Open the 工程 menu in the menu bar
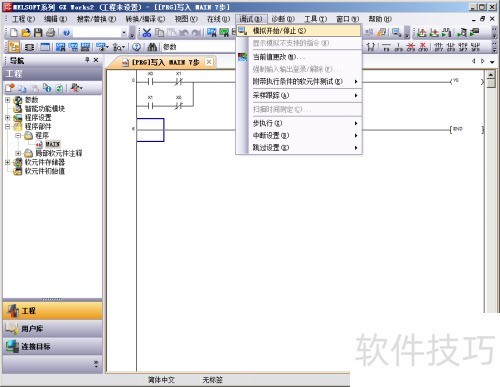This screenshot has height=387, width=500. (23, 19)
